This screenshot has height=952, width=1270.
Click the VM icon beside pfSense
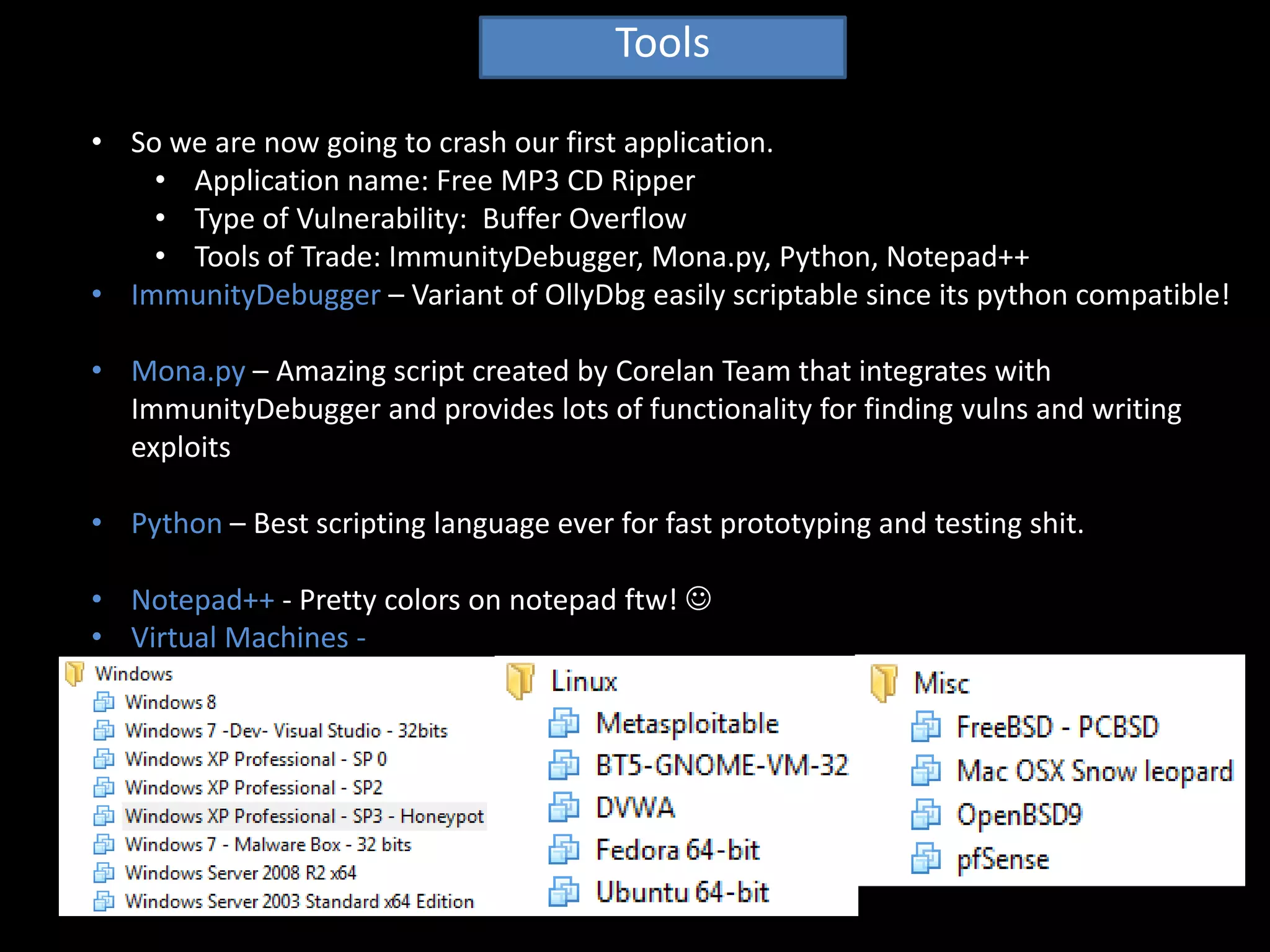tap(926, 859)
